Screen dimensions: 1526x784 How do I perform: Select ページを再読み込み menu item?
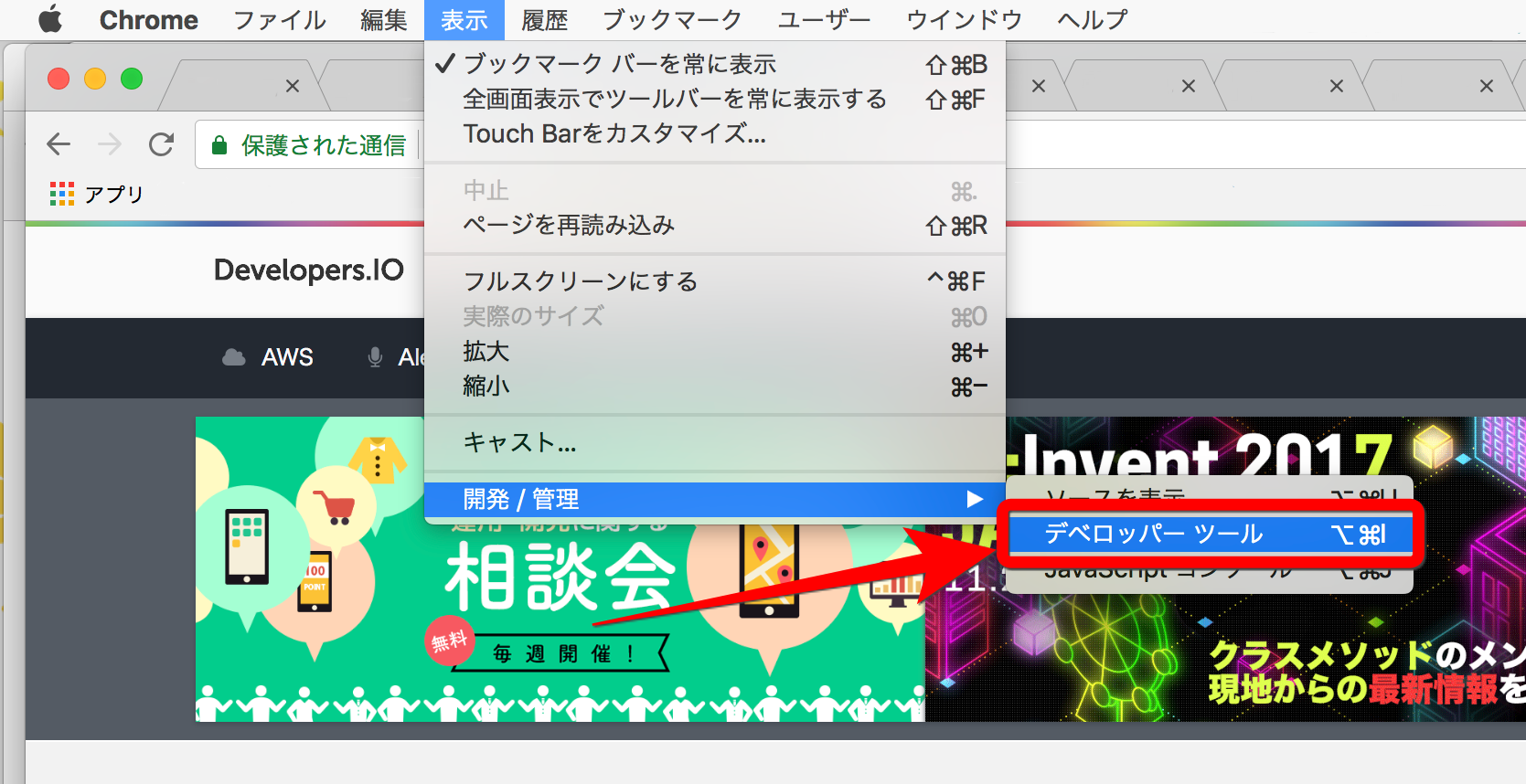(715, 225)
